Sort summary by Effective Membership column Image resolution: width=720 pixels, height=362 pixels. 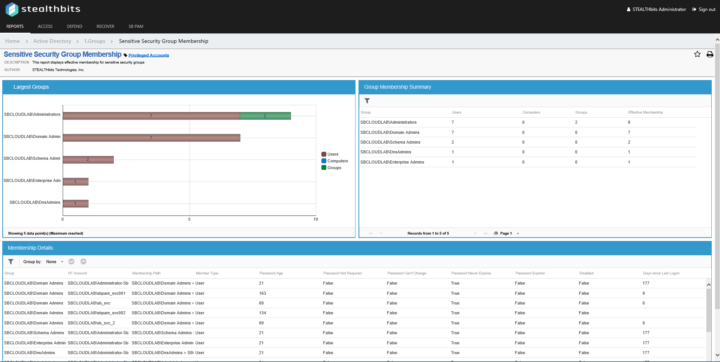click(645, 112)
